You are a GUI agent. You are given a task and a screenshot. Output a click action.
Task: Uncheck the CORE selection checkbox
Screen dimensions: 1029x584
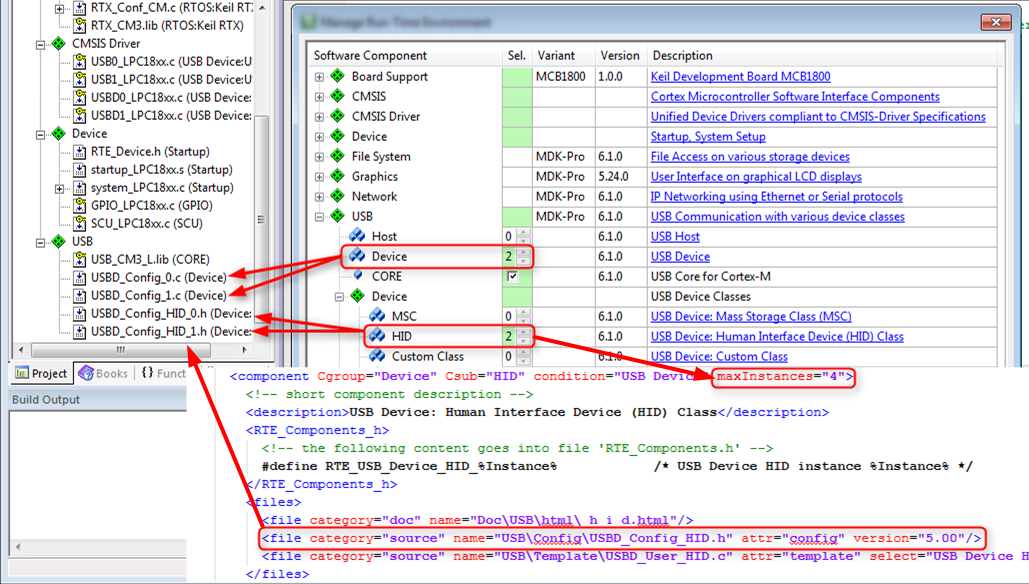click(x=514, y=276)
